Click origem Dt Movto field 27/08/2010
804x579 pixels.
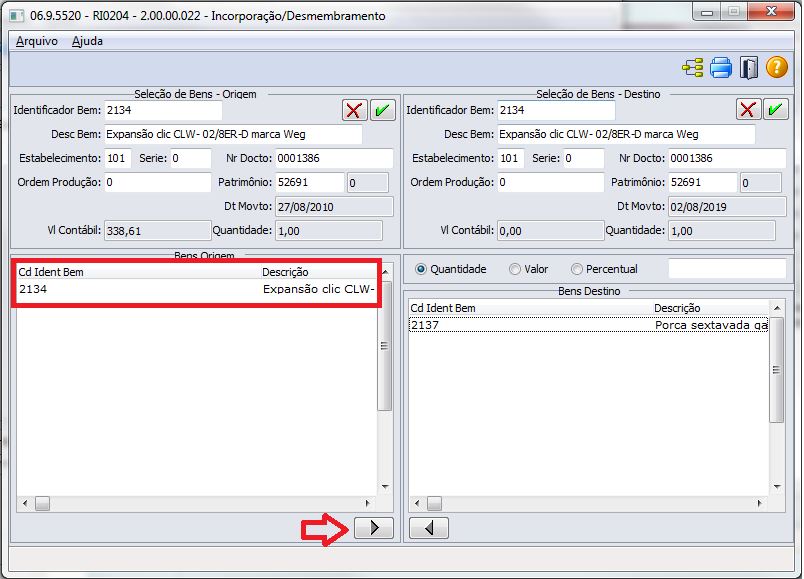(334, 207)
